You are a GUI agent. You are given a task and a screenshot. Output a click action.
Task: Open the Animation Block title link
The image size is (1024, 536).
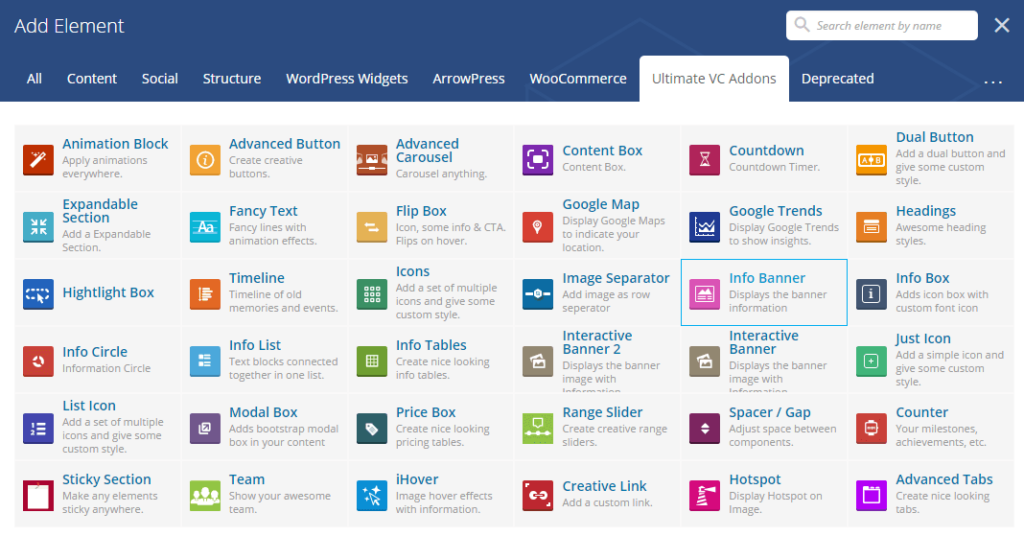point(115,144)
